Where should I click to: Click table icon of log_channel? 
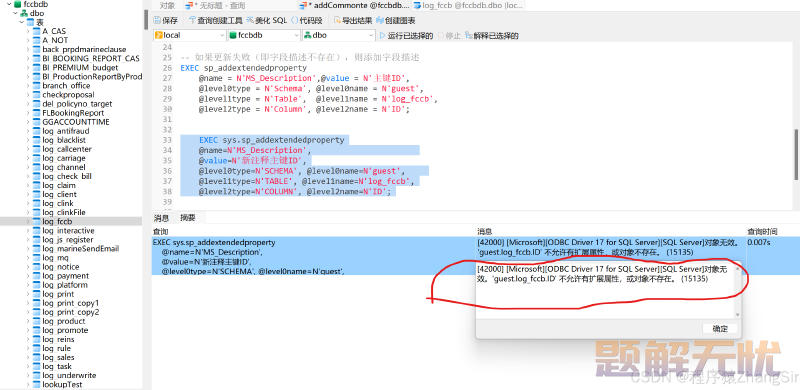pos(36,167)
